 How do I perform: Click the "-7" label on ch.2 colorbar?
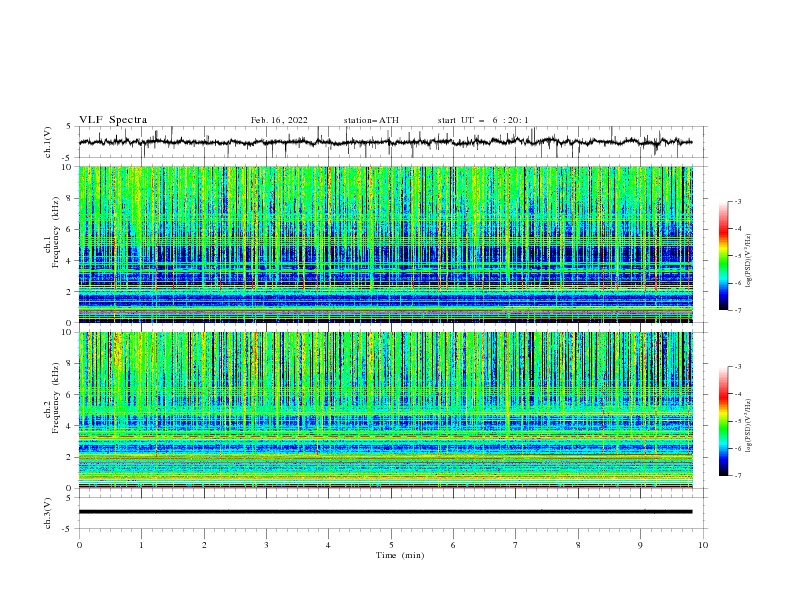pos(737,476)
